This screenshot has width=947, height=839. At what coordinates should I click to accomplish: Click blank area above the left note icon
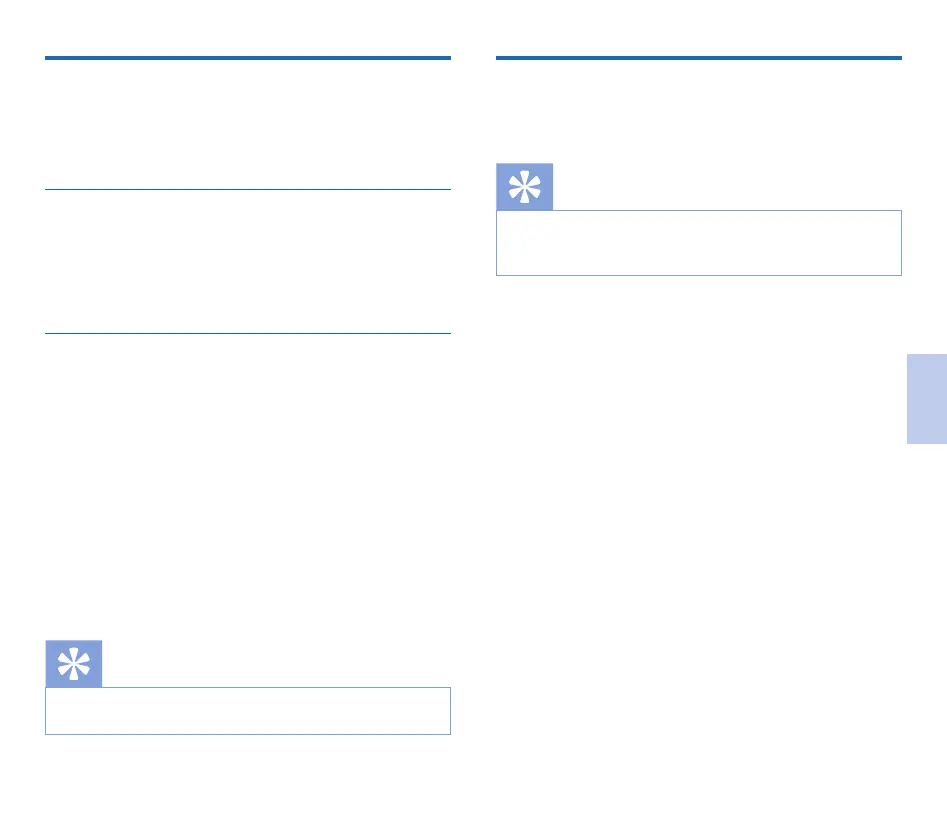click(248, 500)
